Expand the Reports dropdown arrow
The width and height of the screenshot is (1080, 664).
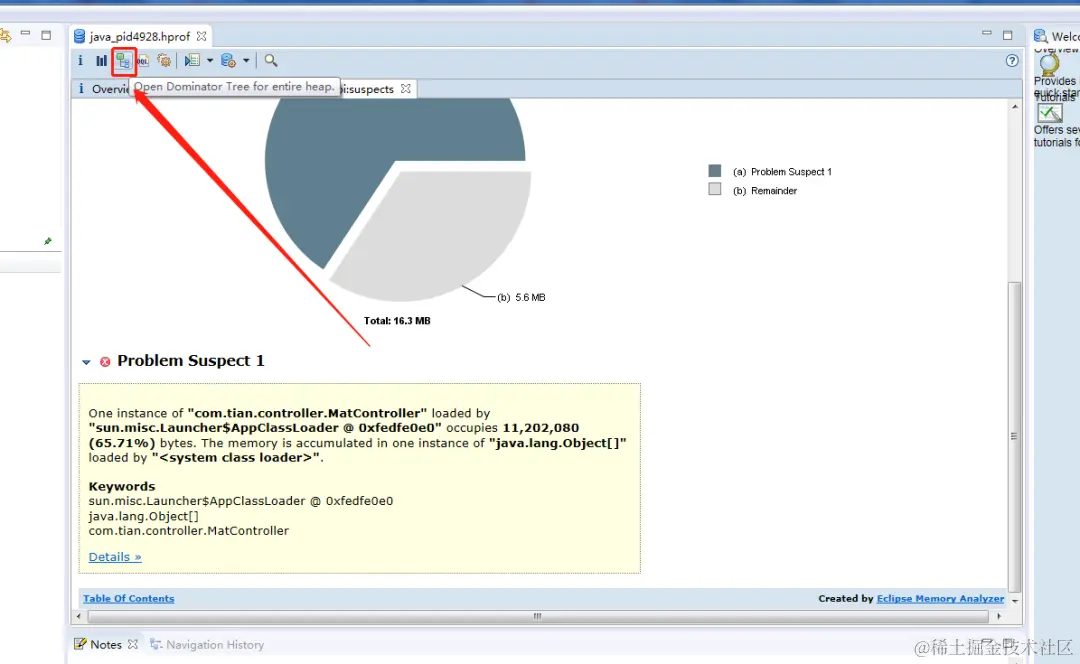tap(210, 61)
